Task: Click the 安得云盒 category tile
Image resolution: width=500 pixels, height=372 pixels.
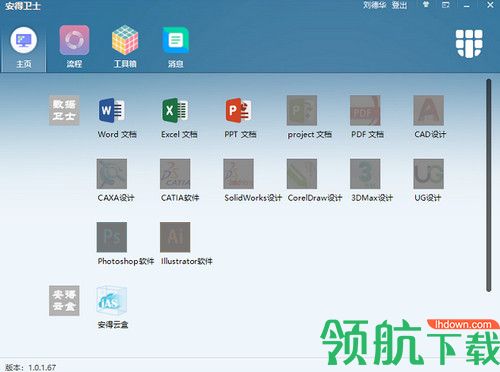Action: [x=64, y=300]
